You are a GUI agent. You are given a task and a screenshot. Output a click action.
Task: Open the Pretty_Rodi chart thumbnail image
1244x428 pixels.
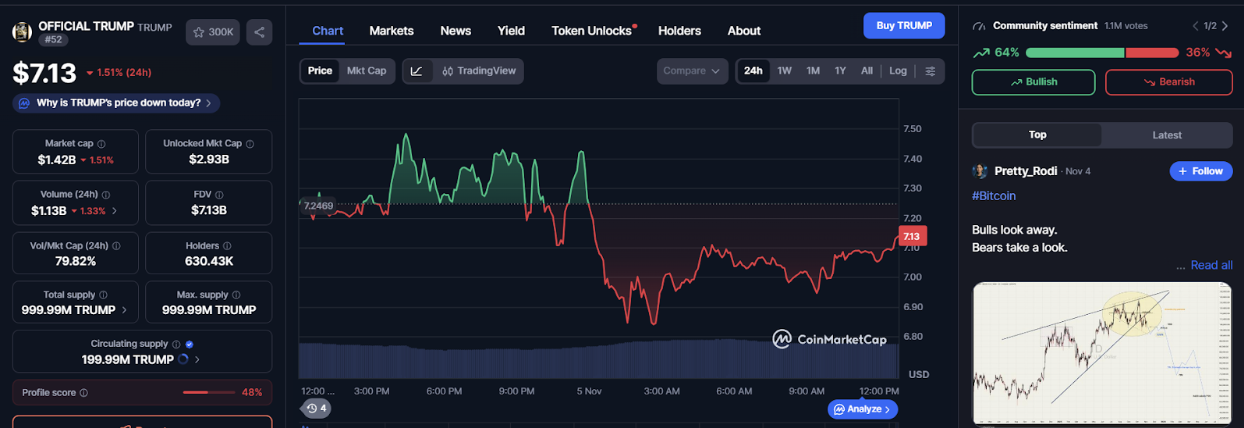click(x=1101, y=350)
